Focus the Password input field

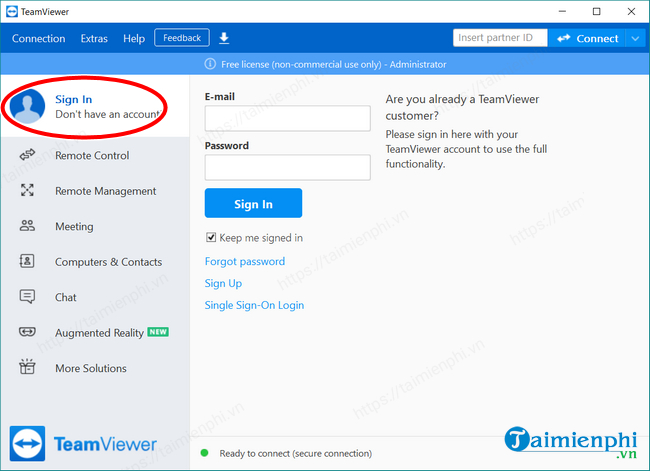(287, 168)
